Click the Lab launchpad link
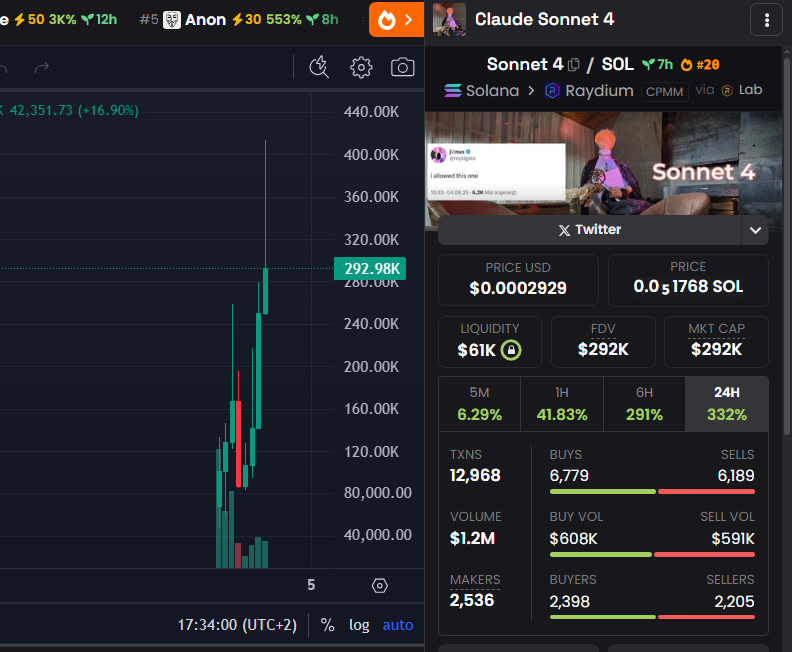792x652 pixels. (x=750, y=90)
